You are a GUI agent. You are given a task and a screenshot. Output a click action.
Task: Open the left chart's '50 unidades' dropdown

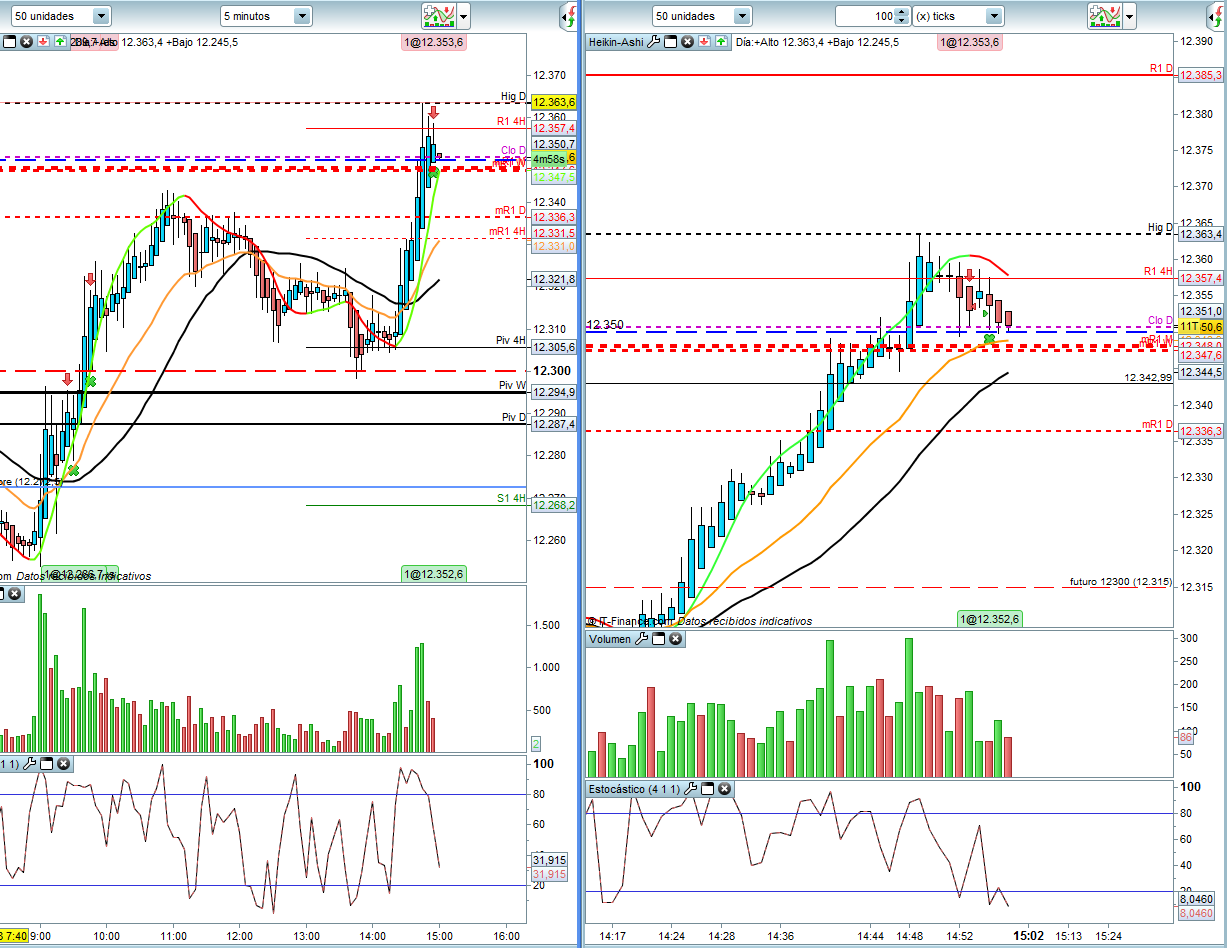pos(60,16)
